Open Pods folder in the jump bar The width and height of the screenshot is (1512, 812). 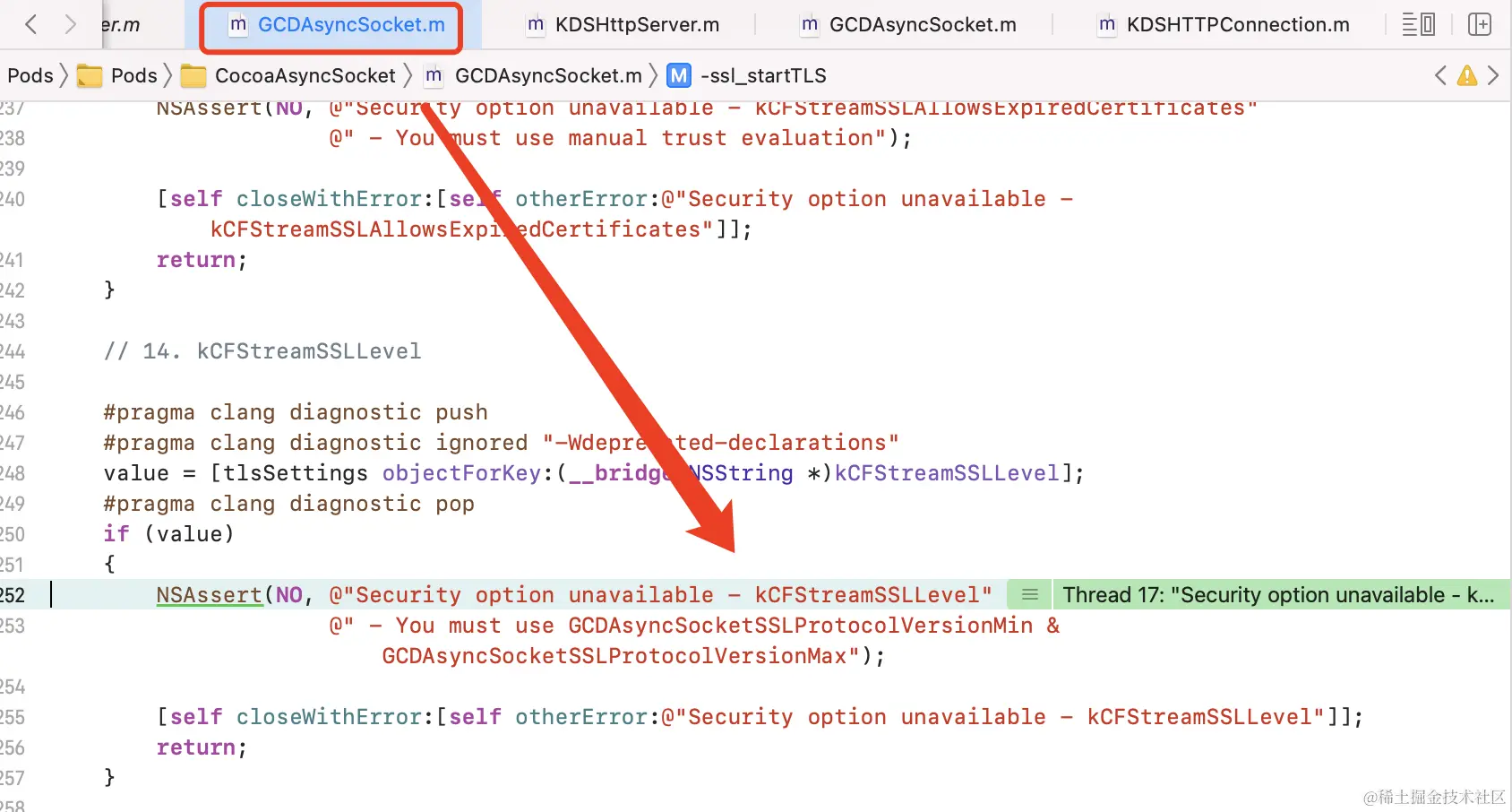[x=117, y=75]
